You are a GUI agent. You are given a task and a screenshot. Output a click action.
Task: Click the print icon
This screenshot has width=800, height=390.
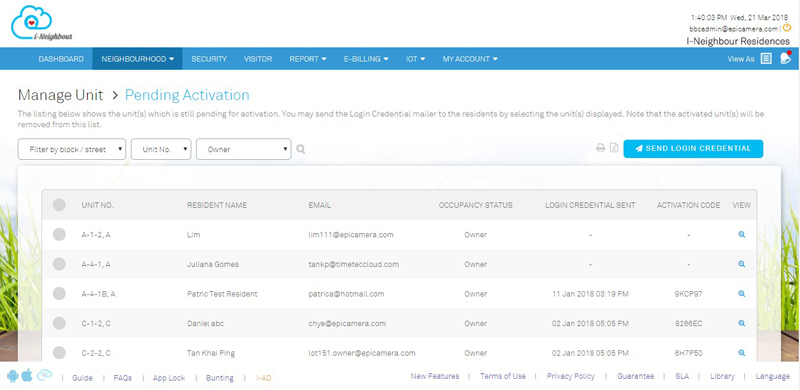[x=601, y=149]
